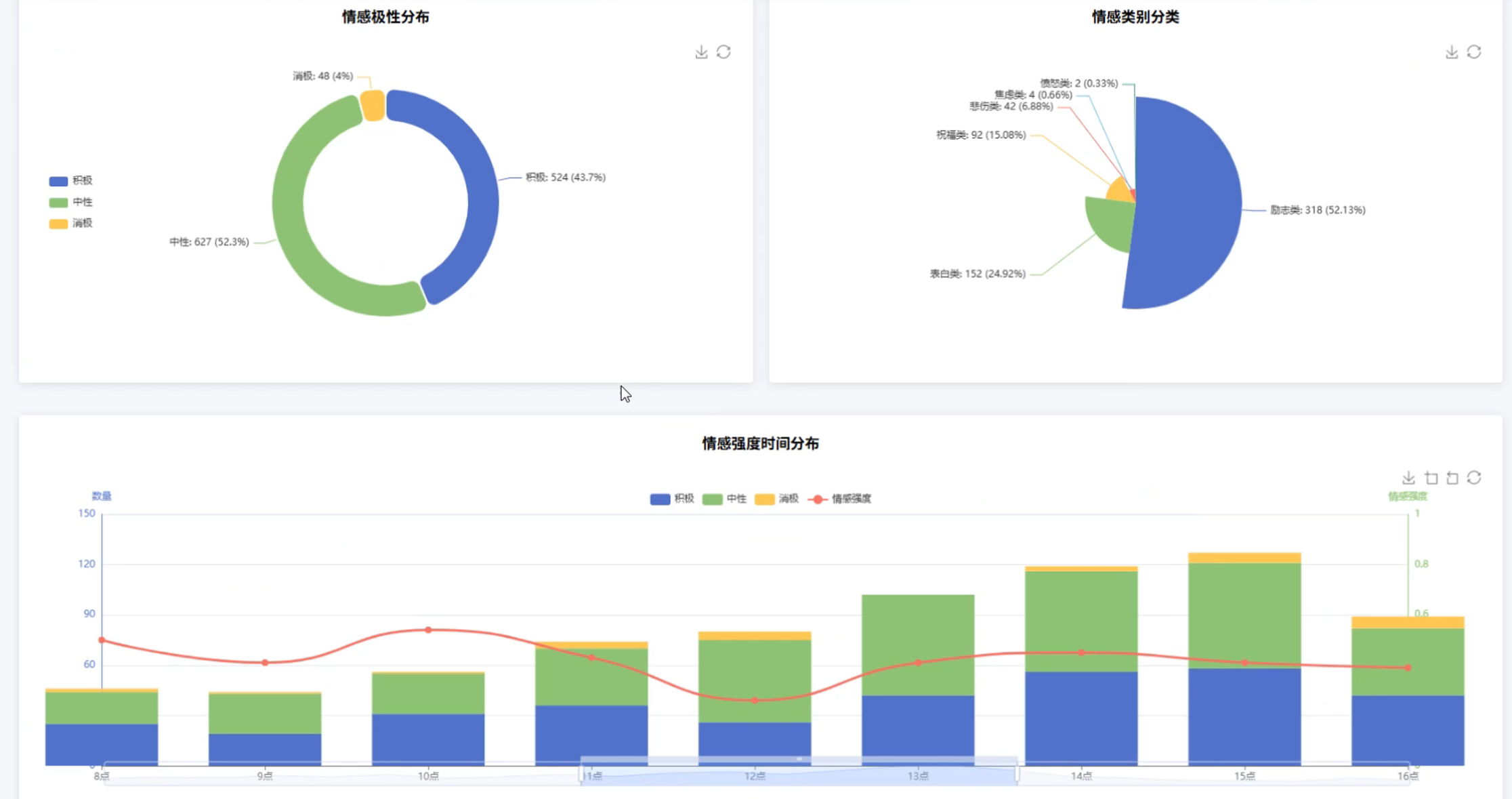Screen dimensions: 1512x799
Task: Save the 情感类别分类 pie chart as image
Action: pos(1451,52)
